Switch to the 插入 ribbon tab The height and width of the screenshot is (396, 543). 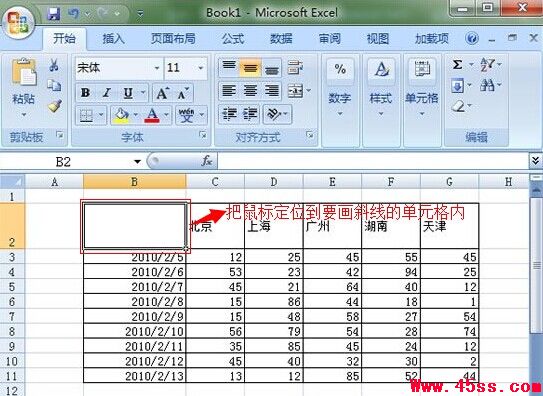tap(114, 38)
